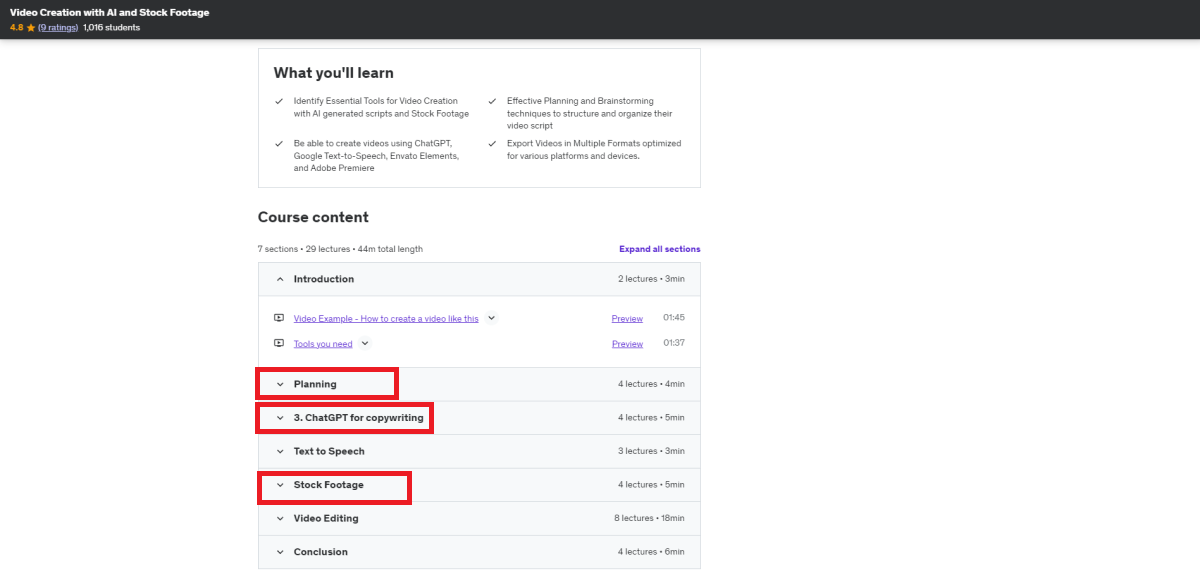Expand the ChatGPT for copywriting section
The image size is (1200, 578).
479,418
